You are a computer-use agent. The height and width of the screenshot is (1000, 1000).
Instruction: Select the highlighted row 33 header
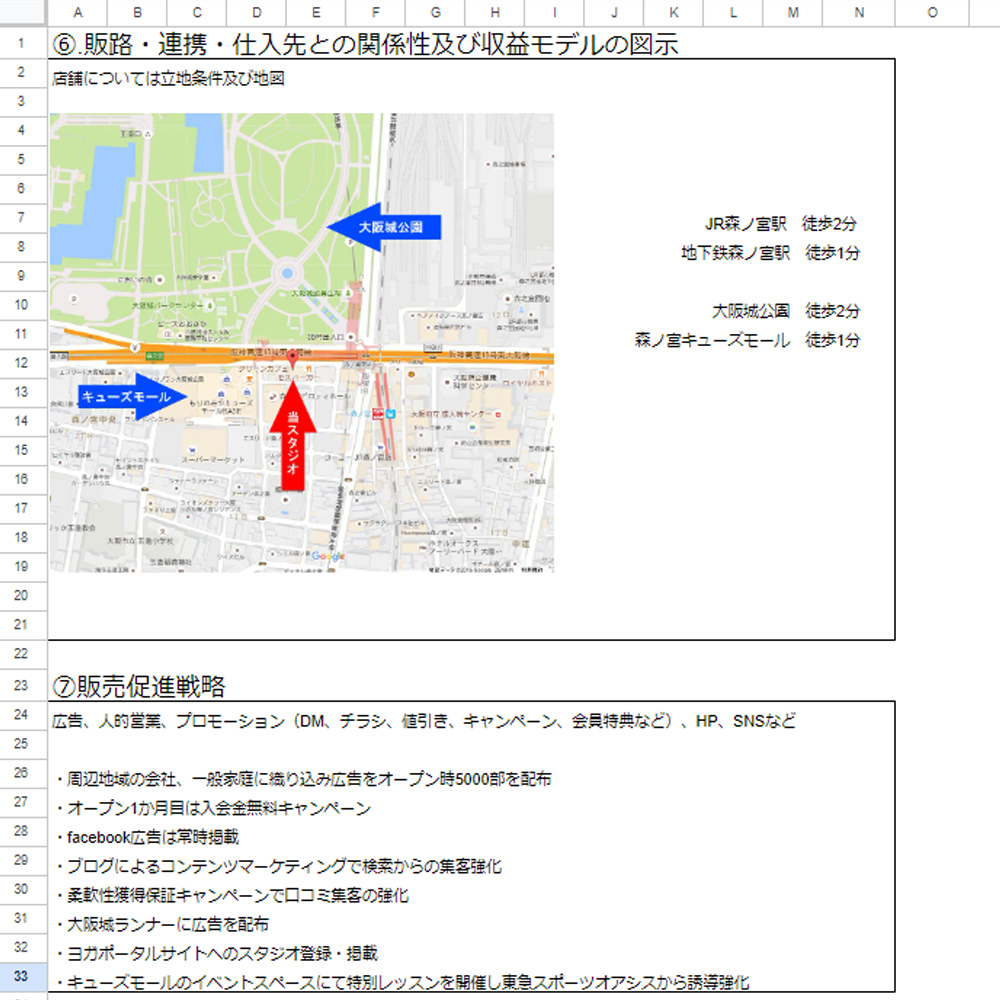point(23,977)
